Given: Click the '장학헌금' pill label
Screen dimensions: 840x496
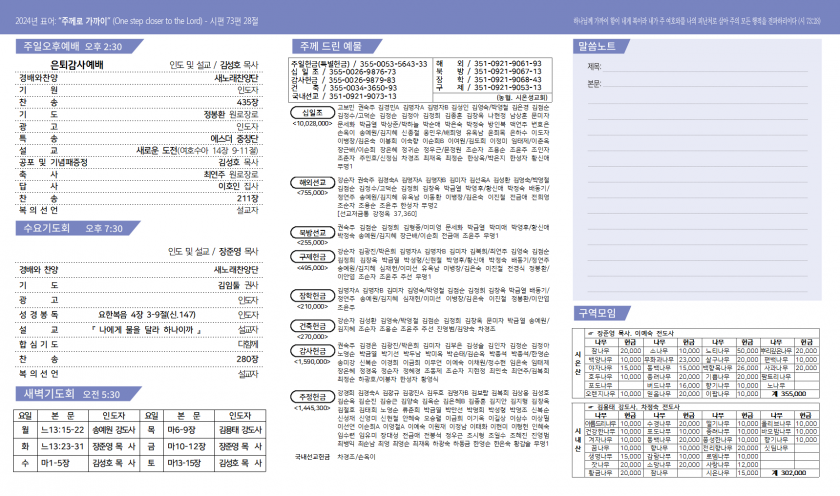Looking at the screenshot, I should click(x=312, y=296).
